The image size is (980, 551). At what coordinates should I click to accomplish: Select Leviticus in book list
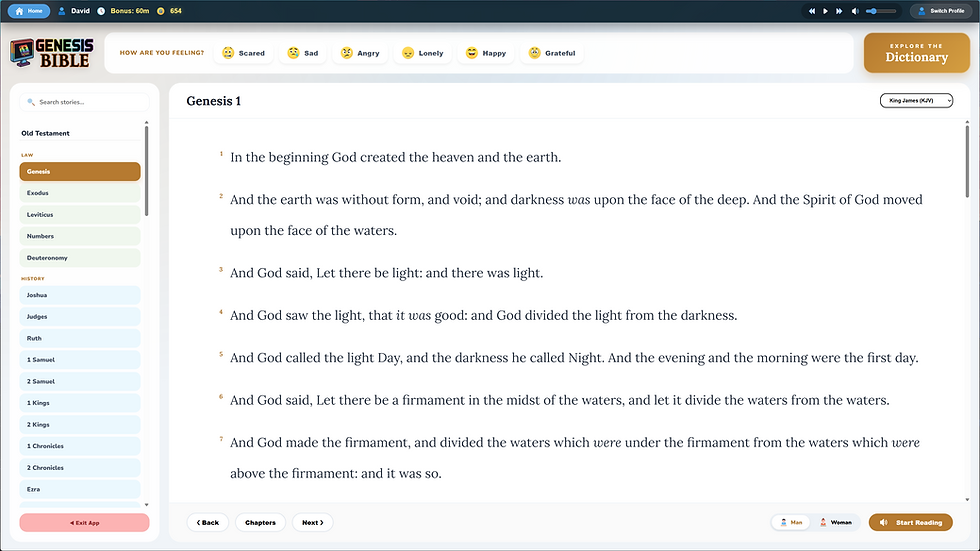coord(80,214)
